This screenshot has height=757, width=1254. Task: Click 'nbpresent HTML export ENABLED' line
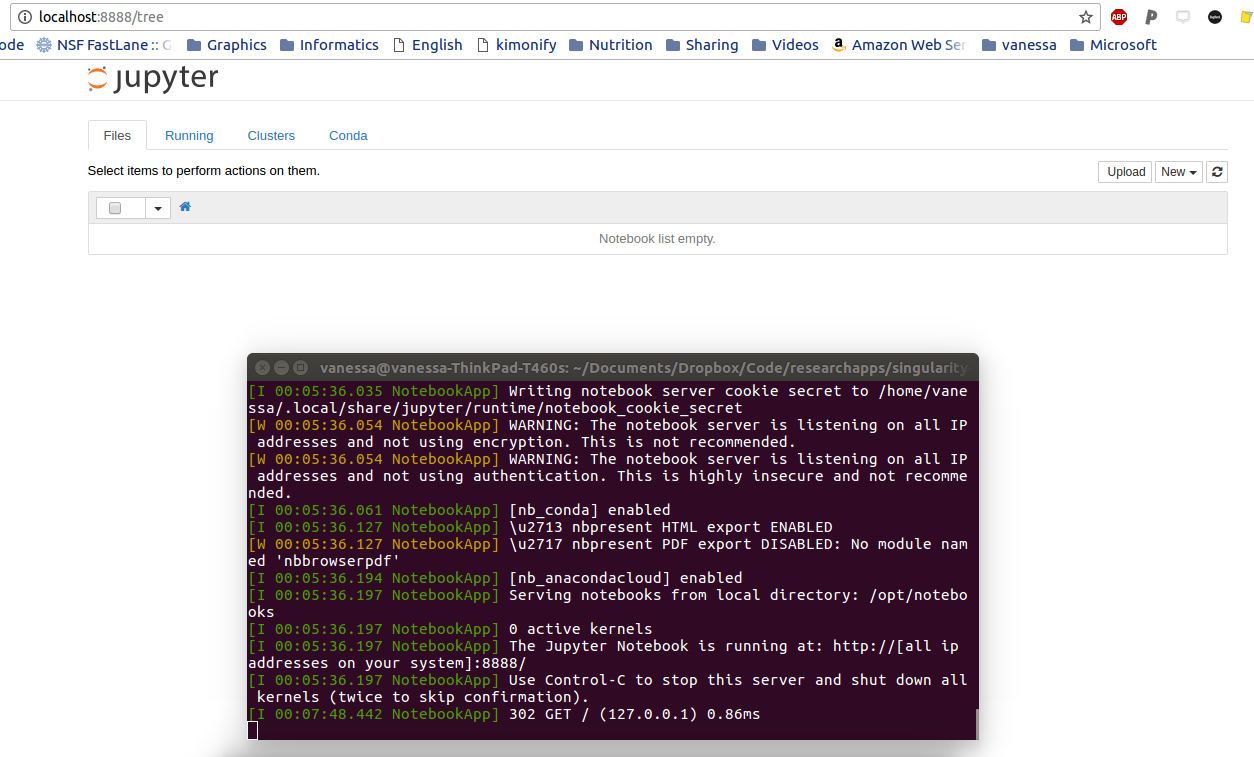540,527
